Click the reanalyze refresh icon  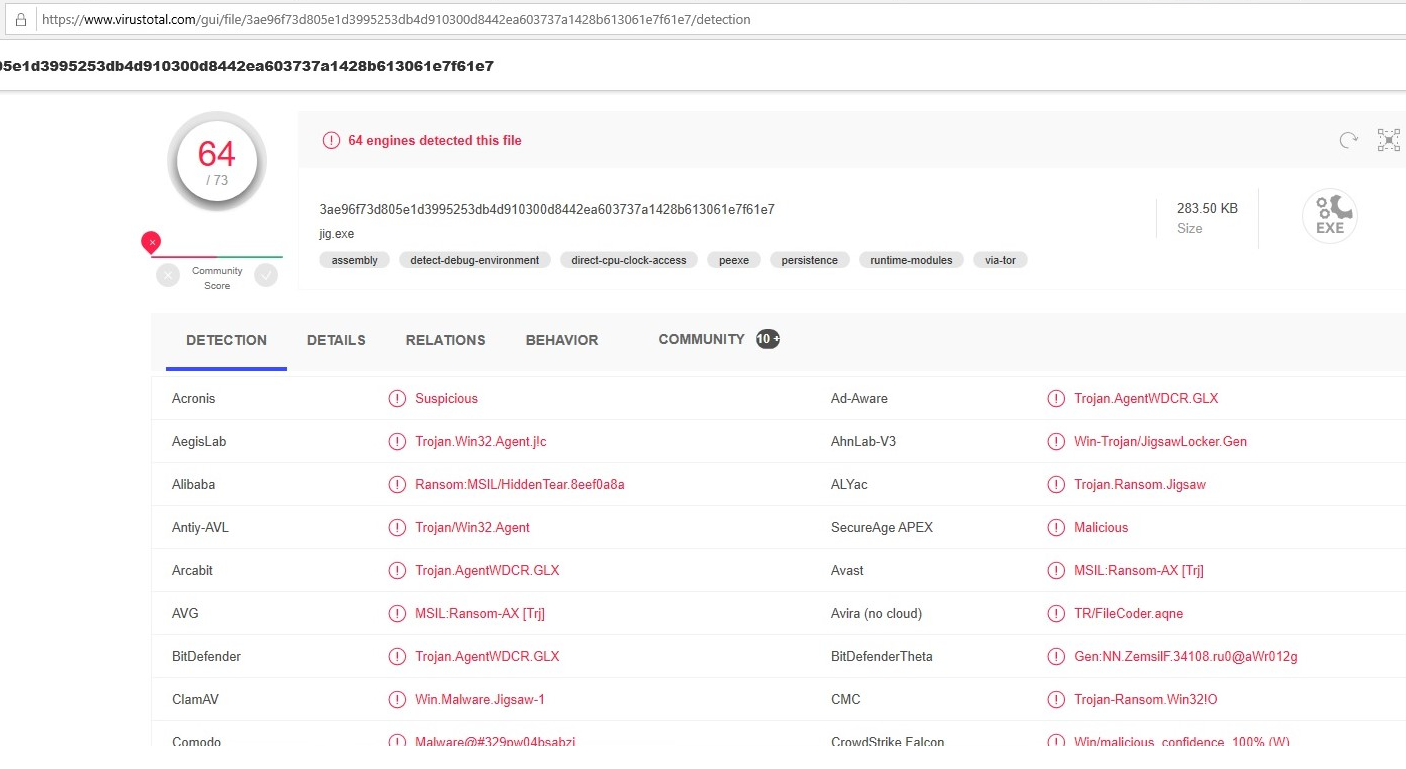1349,141
